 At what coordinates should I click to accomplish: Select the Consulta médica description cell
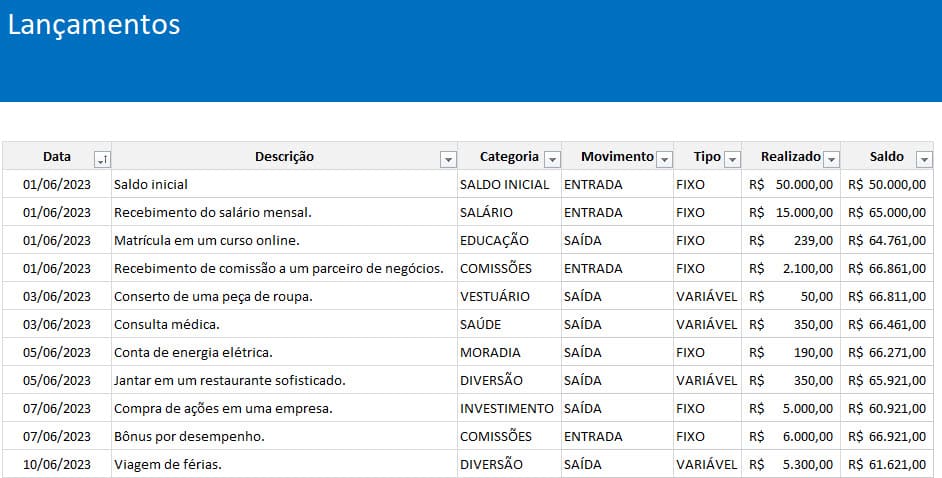(167, 324)
